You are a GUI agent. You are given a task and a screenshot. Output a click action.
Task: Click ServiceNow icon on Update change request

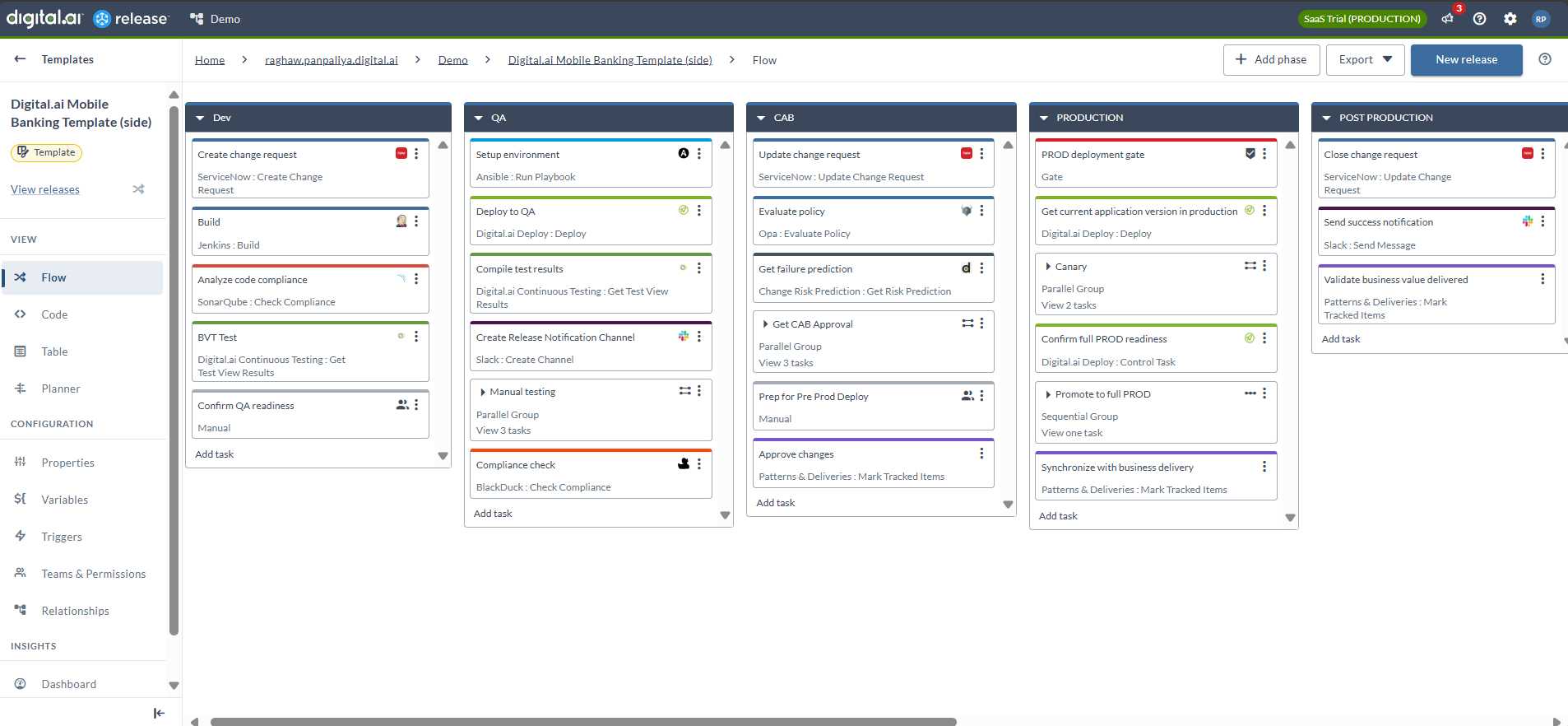[x=967, y=154]
